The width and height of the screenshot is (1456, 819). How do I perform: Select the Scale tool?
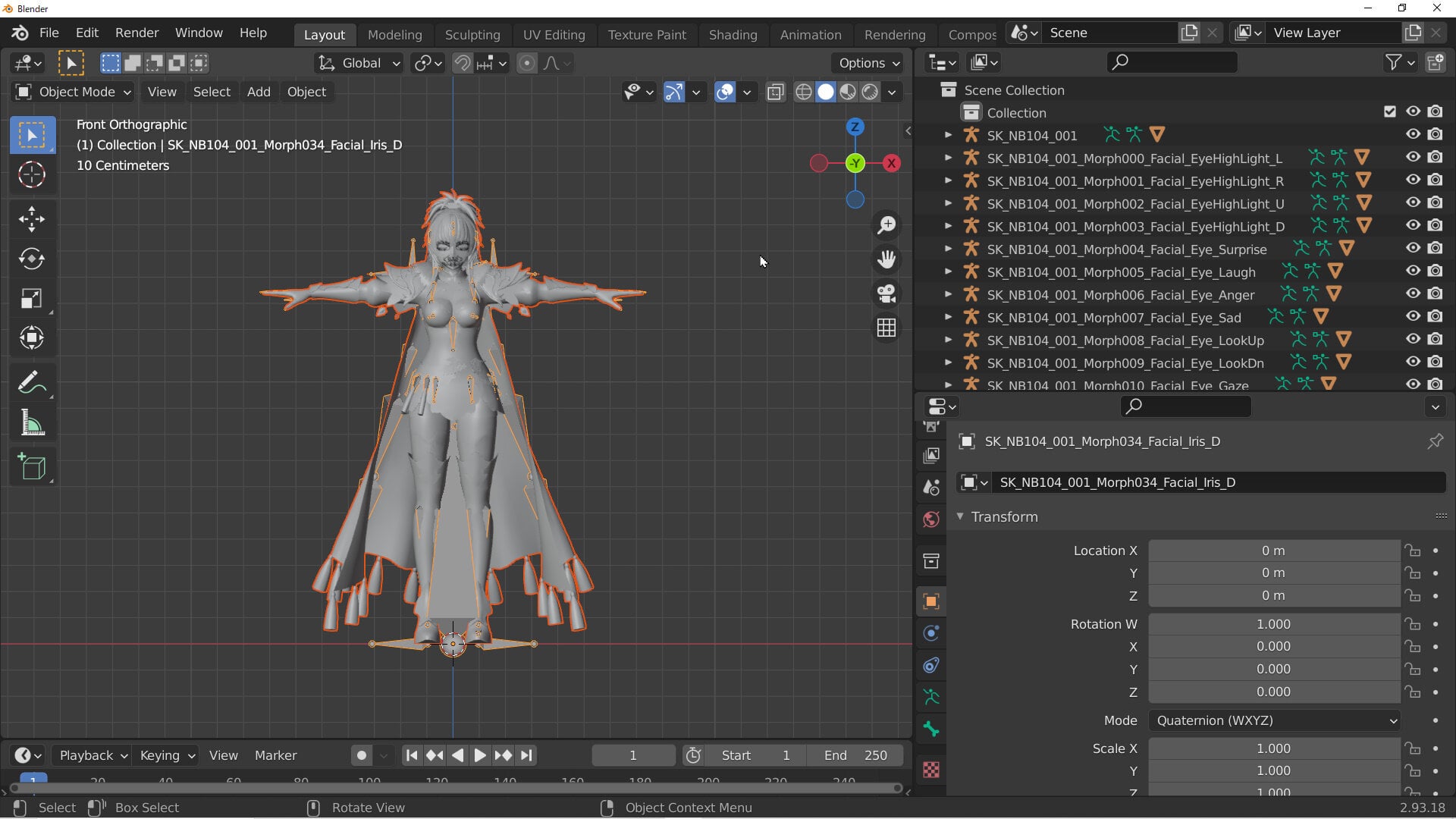(32, 299)
